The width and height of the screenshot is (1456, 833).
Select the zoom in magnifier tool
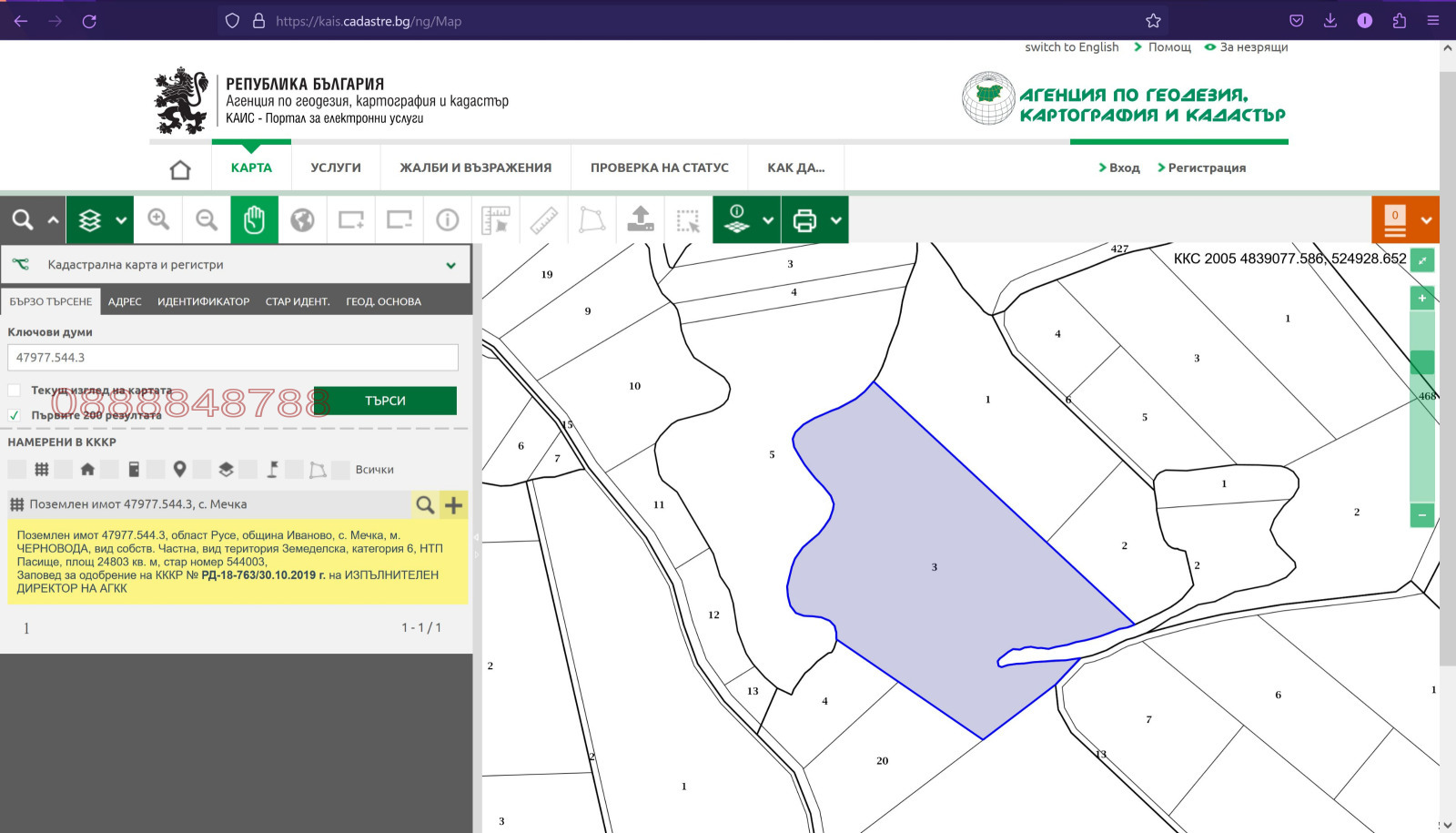click(158, 219)
